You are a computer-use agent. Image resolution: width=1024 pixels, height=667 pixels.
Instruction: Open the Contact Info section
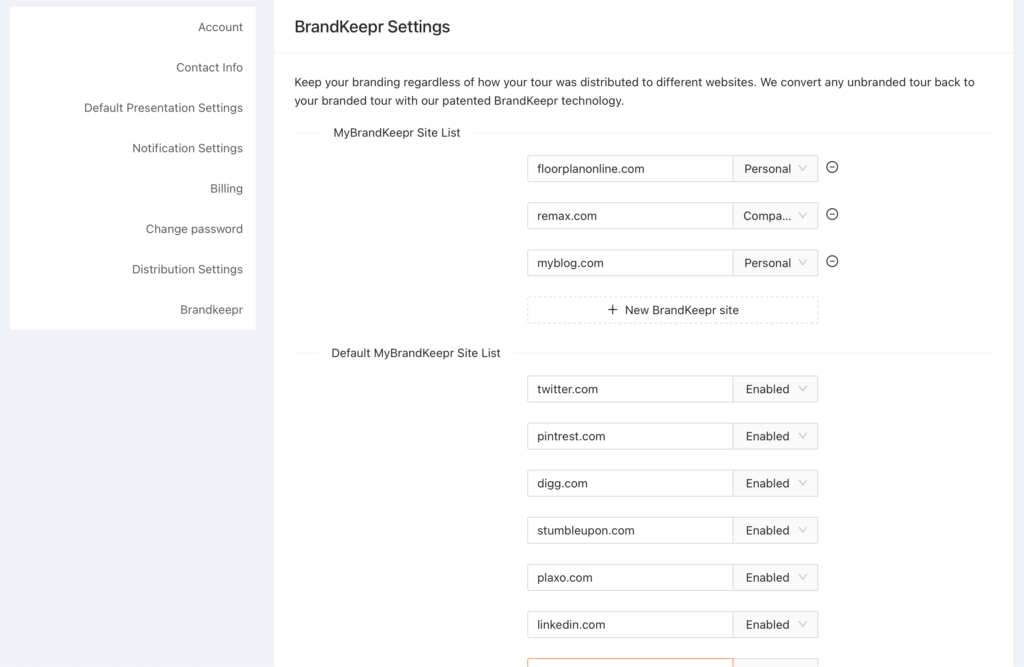tap(209, 67)
